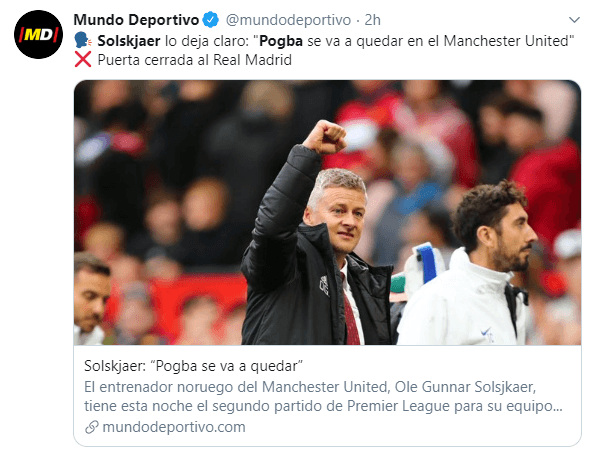594x454 pixels.
Task: Open the tweet options chevron menu
Action: (x=574, y=20)
